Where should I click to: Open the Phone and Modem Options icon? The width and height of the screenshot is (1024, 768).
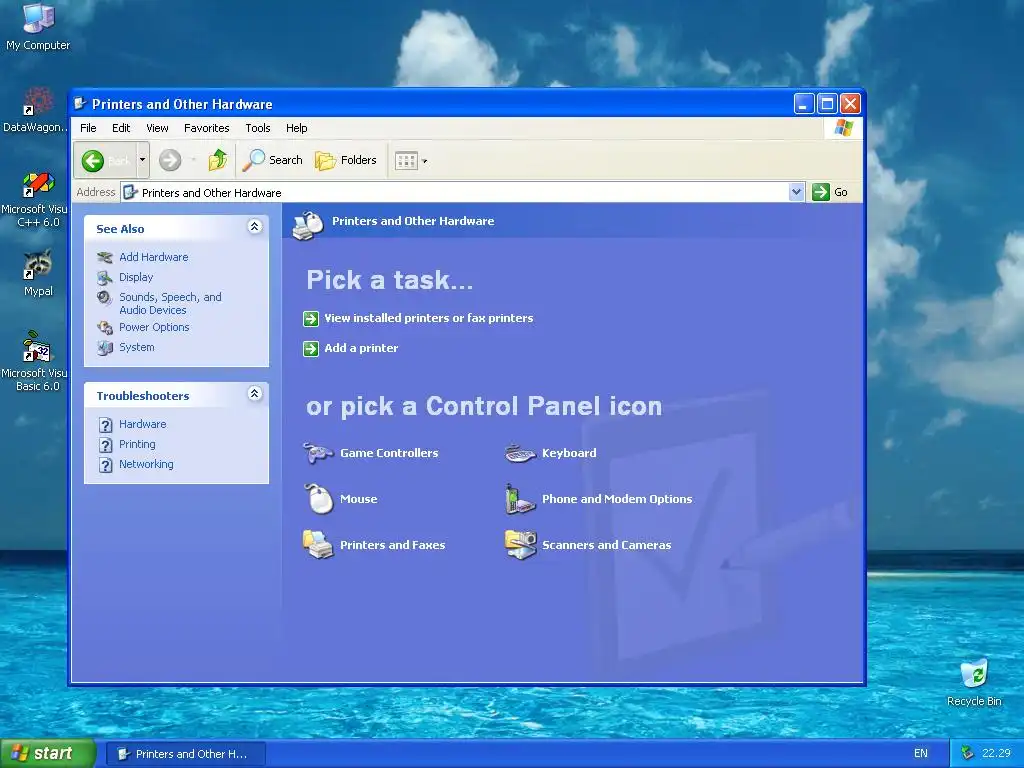click(x=520, y=499)
